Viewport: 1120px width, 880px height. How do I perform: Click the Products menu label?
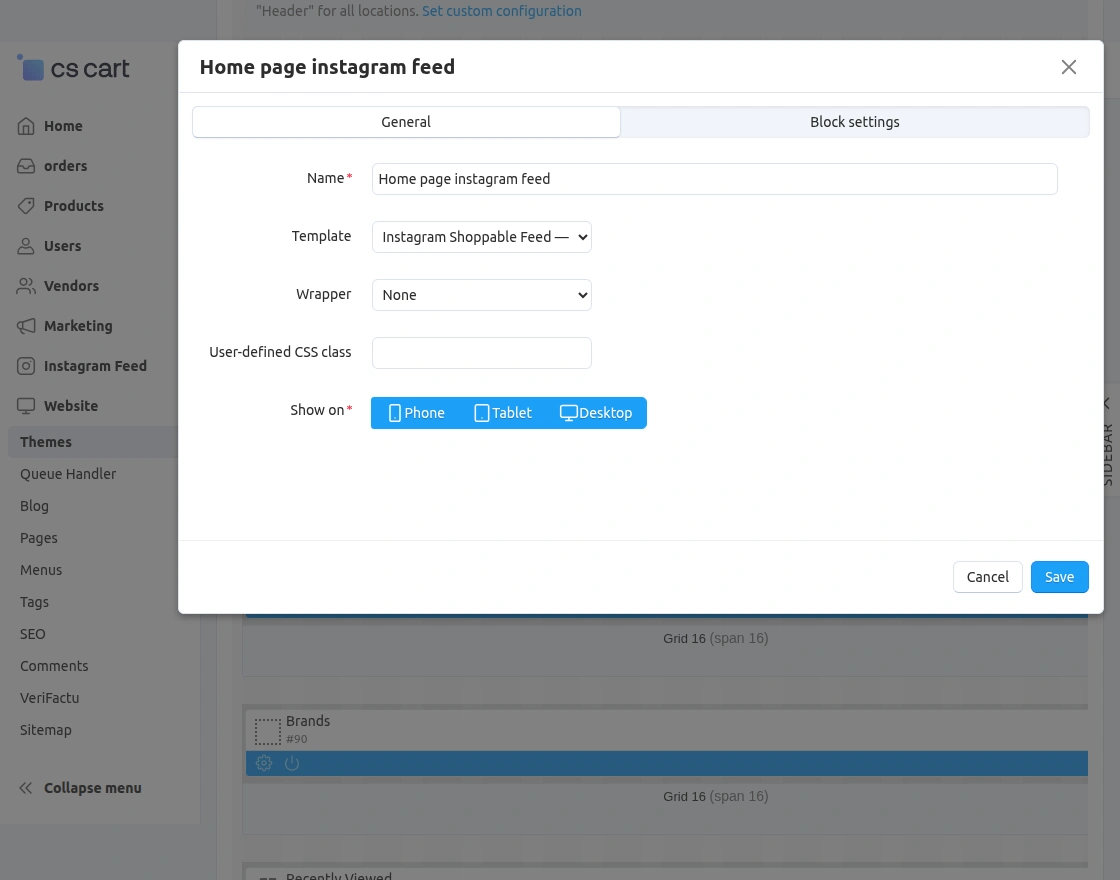pyautogui.click(x=74, y=206)
